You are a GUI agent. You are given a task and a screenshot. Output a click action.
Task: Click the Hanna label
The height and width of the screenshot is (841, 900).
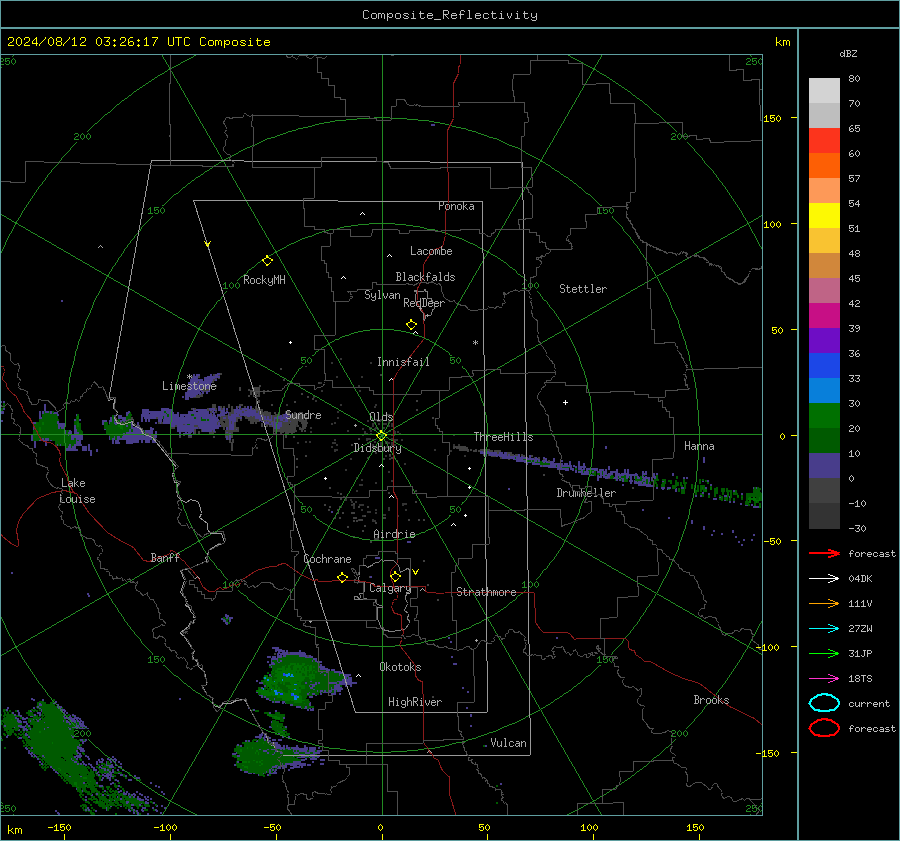point(699,446)
